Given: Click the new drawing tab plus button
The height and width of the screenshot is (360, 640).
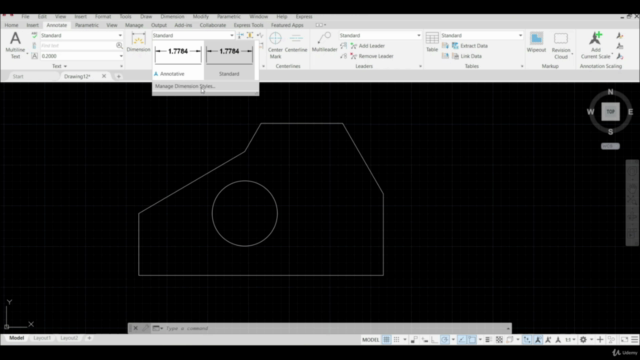Looking at the screenshot, I should (x=118, y=76).
